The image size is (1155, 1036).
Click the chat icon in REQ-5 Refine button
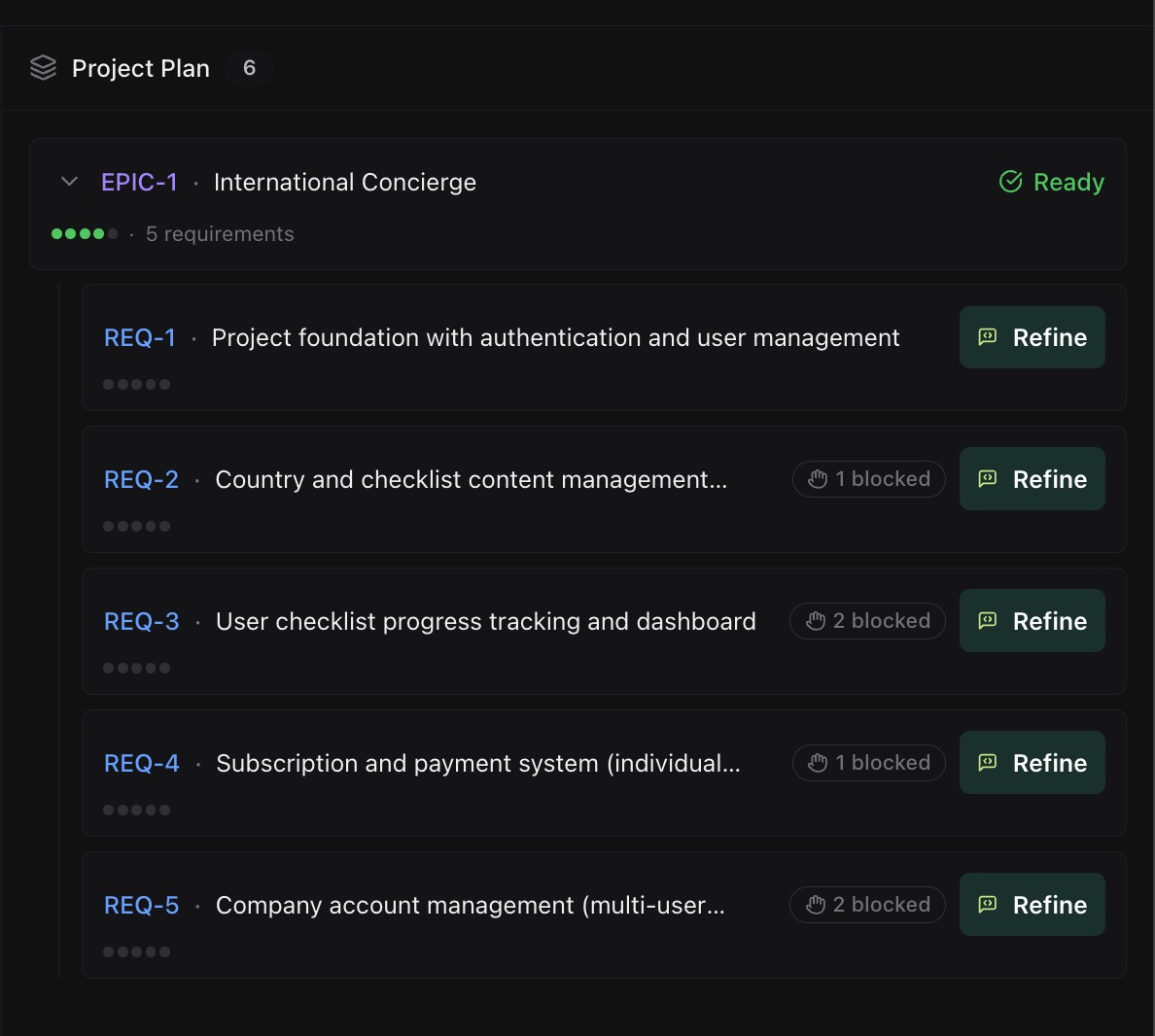(x=988, y=905)
